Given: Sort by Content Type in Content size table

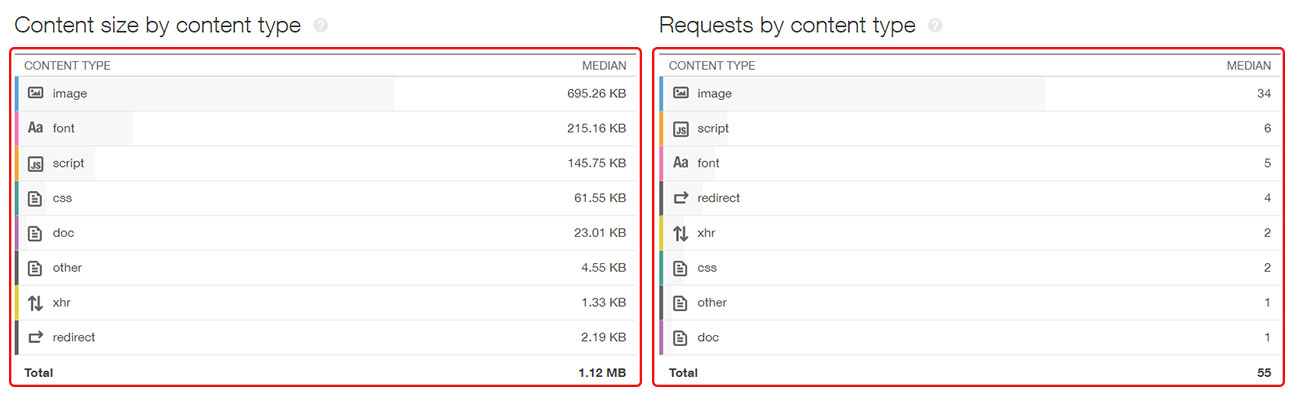Looking at the screenshot, I should click(x=67, y=66).
